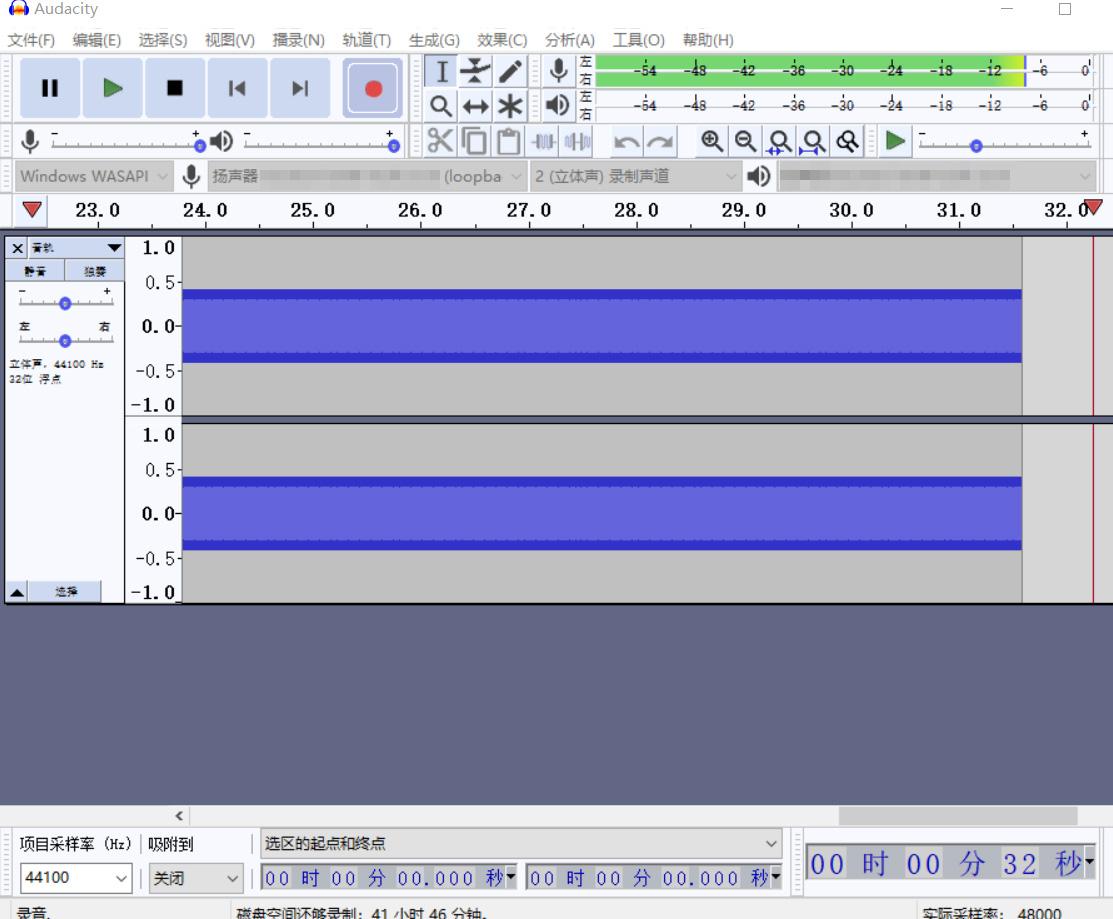1113x919 pixels.
Task: Open recording channels stereo dropdown
Action: click(x=635, y=176)
